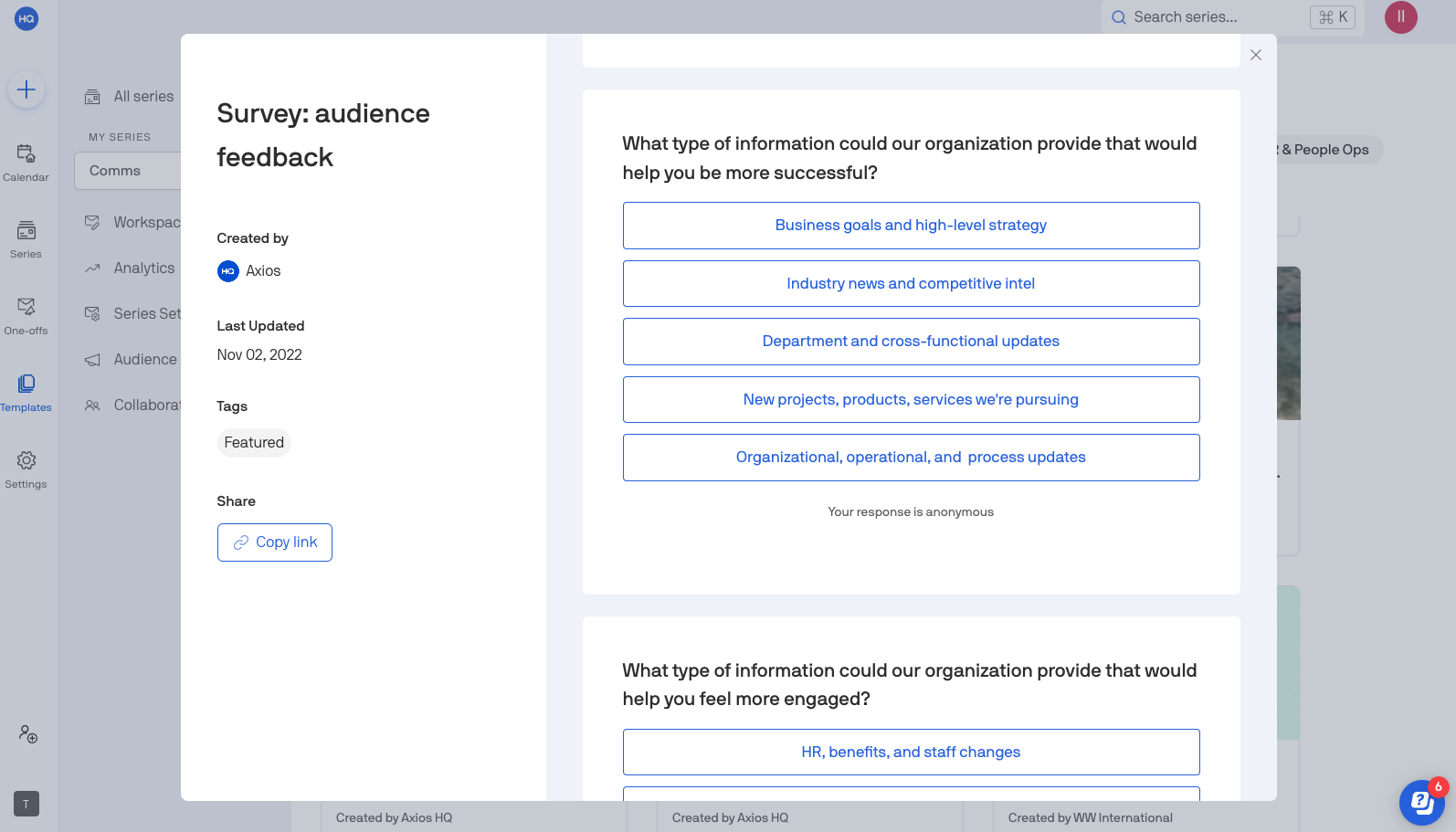Screen dimensions: 1456x832
Task: Open the Series section in sidebar
Action: [26, 239]
